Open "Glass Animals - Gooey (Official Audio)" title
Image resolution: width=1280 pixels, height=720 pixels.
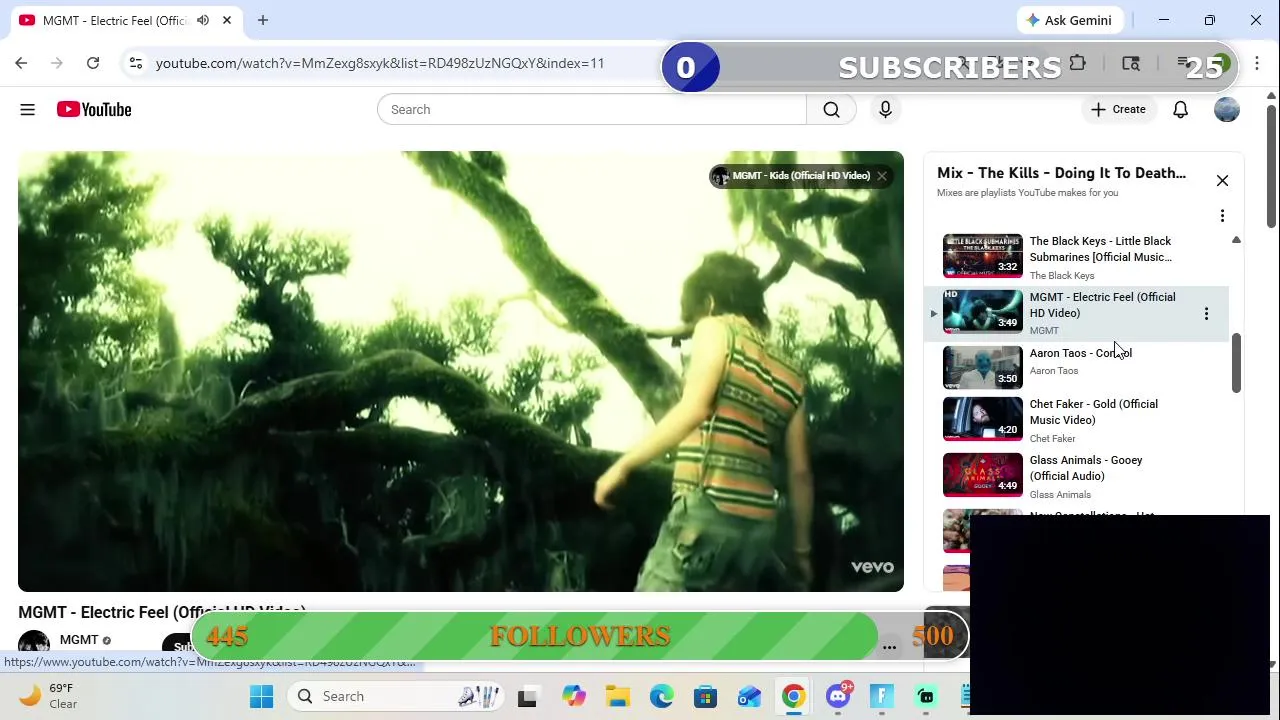point(1086,468)
